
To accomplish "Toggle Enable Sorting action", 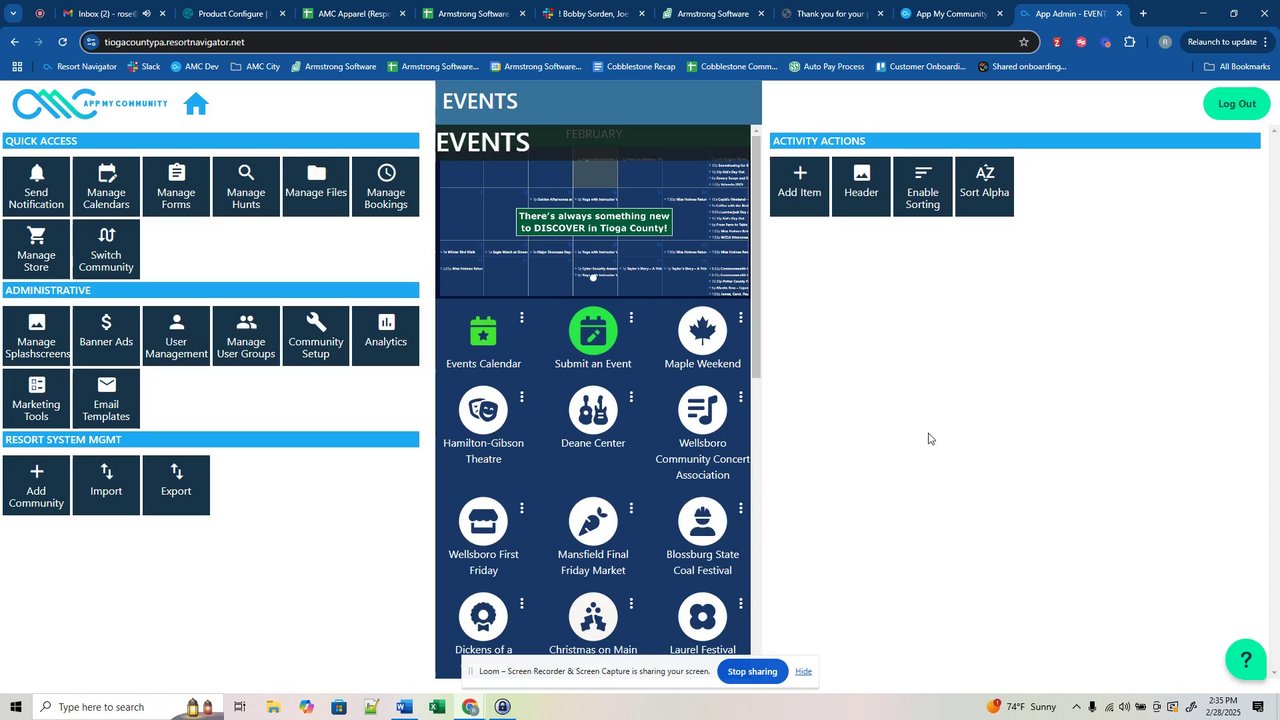I will tap(923, 186).
